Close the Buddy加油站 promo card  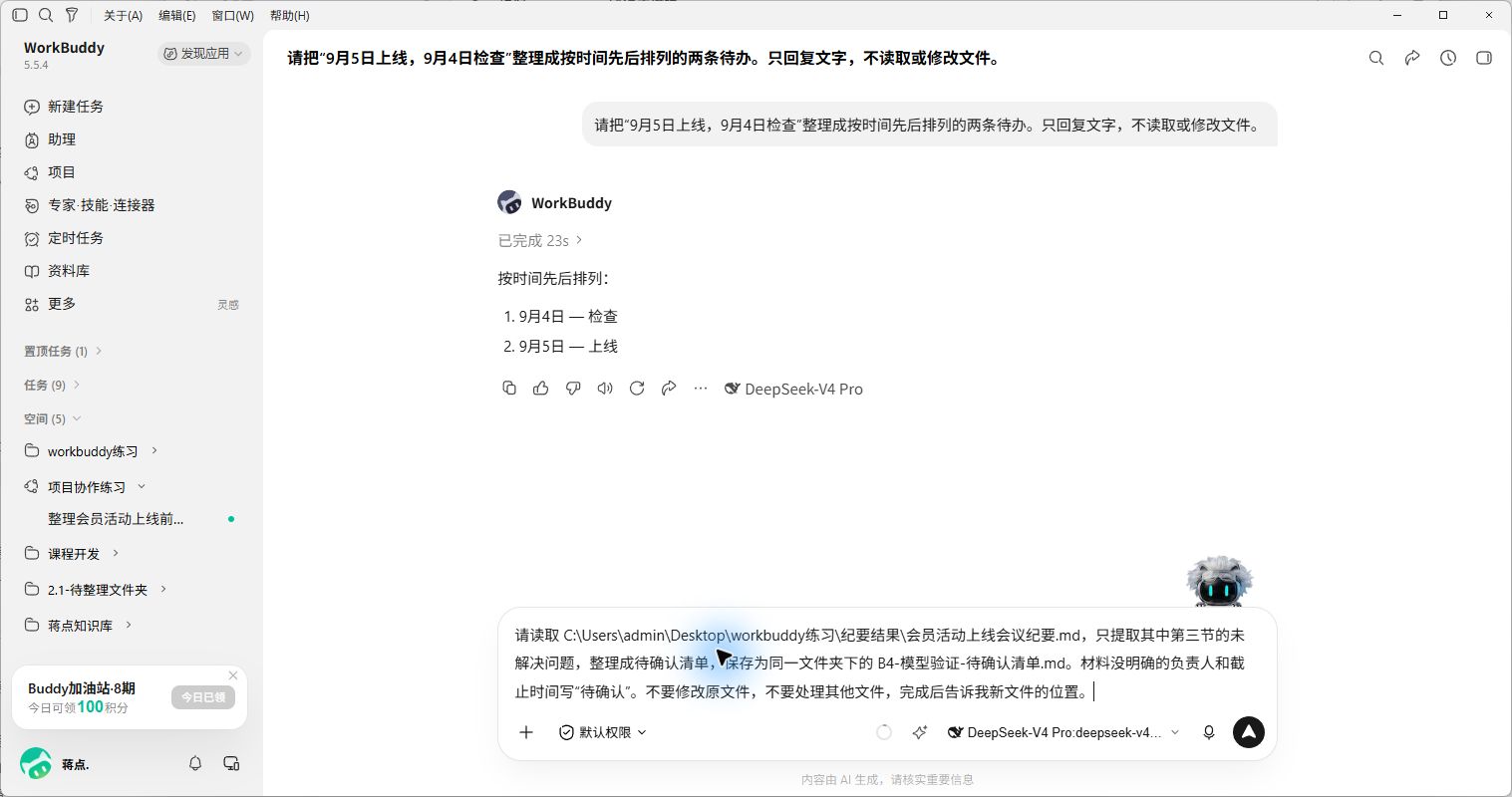click(233, 674)
